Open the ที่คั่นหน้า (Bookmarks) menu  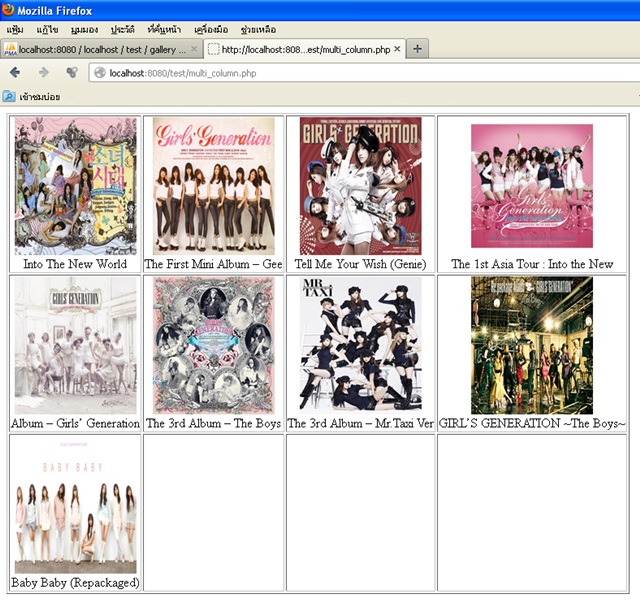coord(164,30)
